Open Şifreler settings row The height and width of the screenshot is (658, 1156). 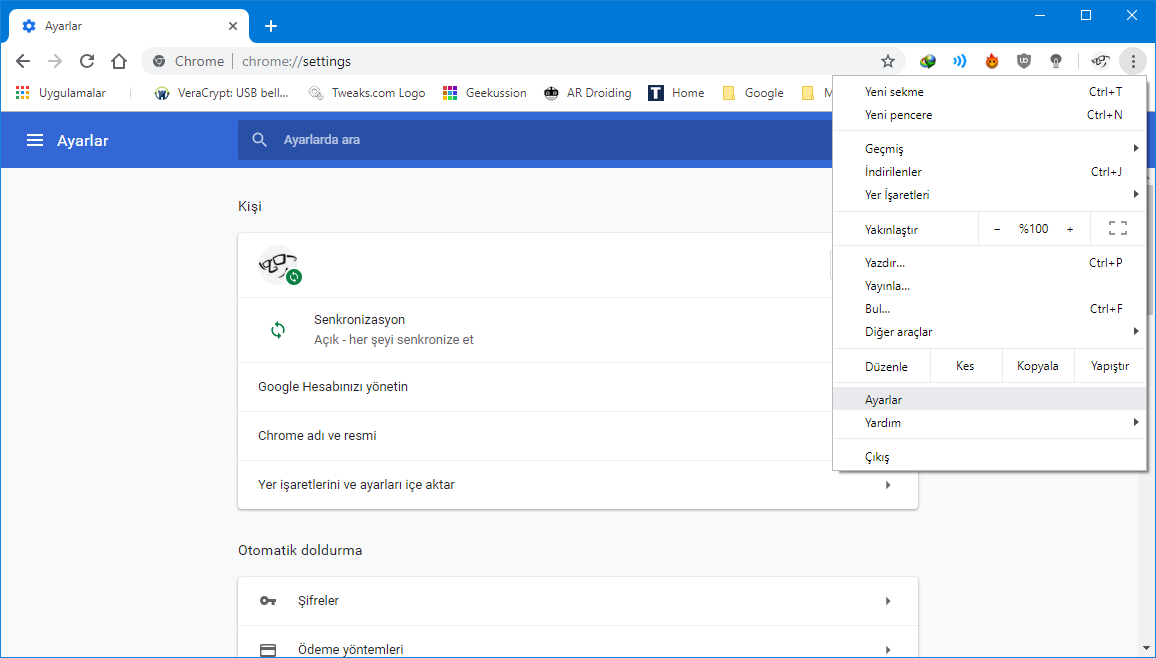(577, 601)
